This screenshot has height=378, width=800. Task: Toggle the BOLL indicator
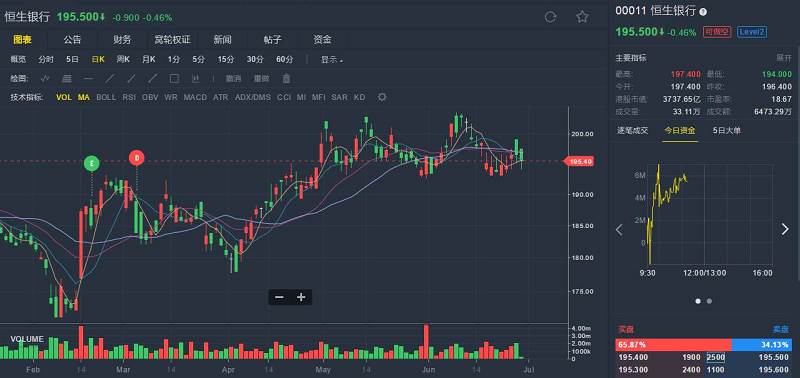click(106, 97)
